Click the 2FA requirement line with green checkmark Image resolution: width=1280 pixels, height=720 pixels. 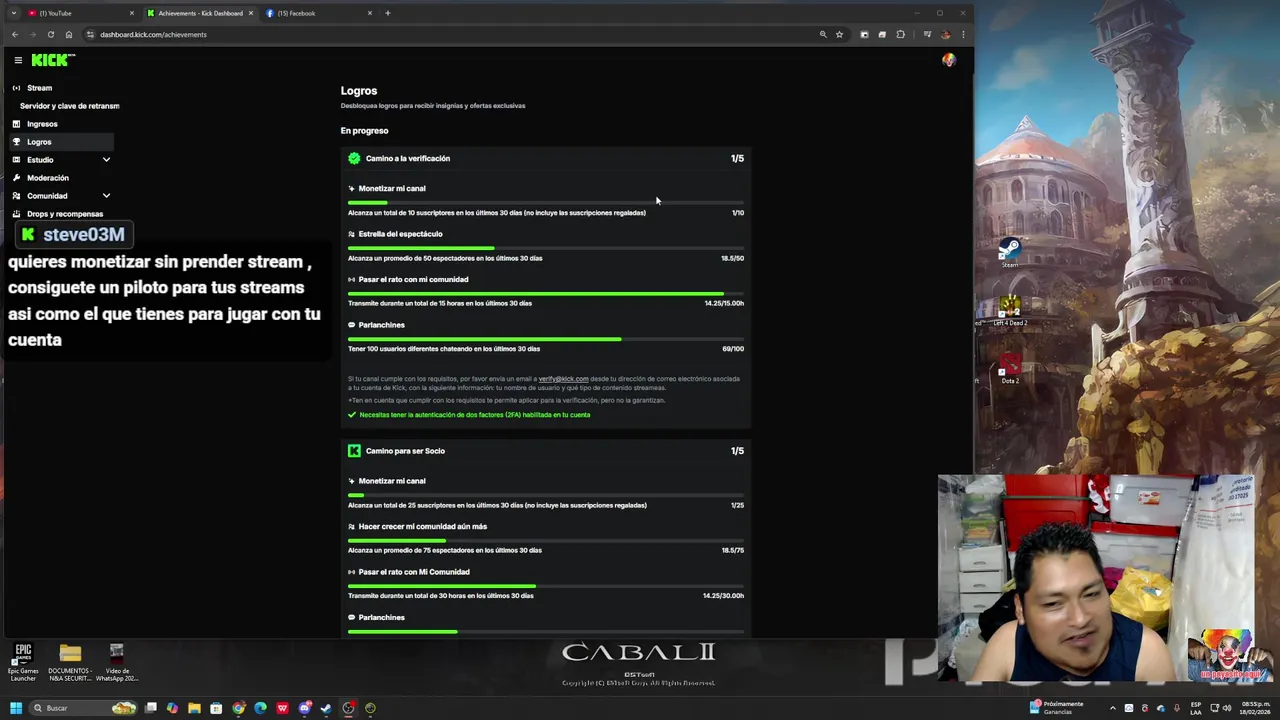coord(469,415)
